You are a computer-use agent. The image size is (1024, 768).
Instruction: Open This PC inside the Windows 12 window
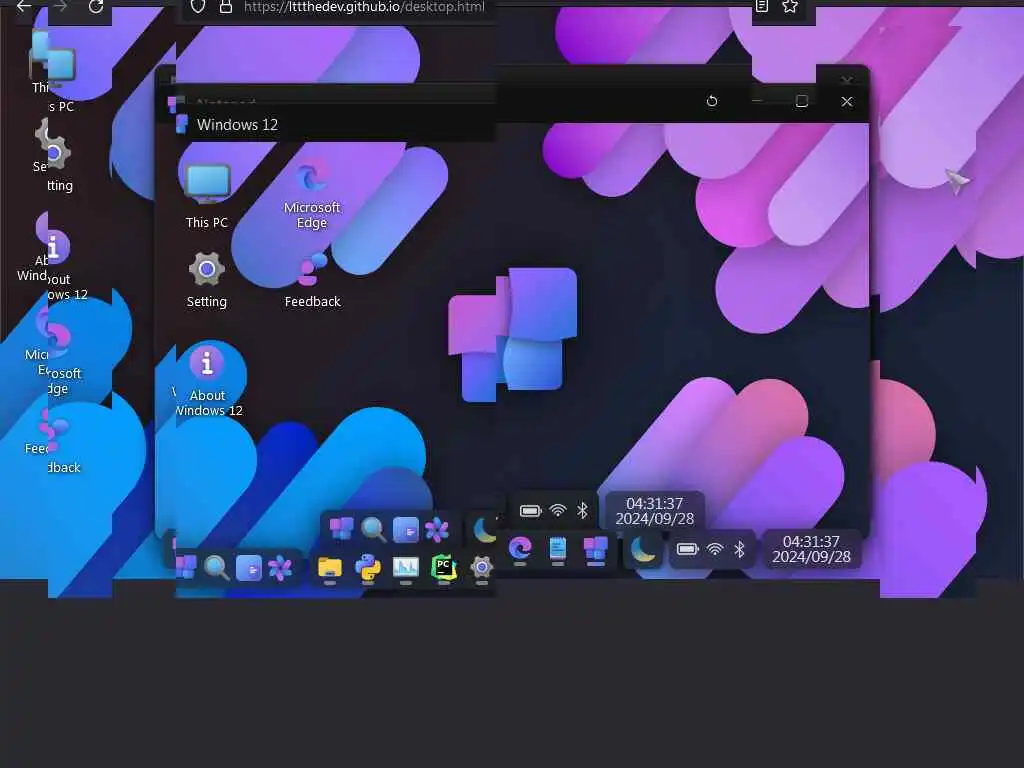207,196
